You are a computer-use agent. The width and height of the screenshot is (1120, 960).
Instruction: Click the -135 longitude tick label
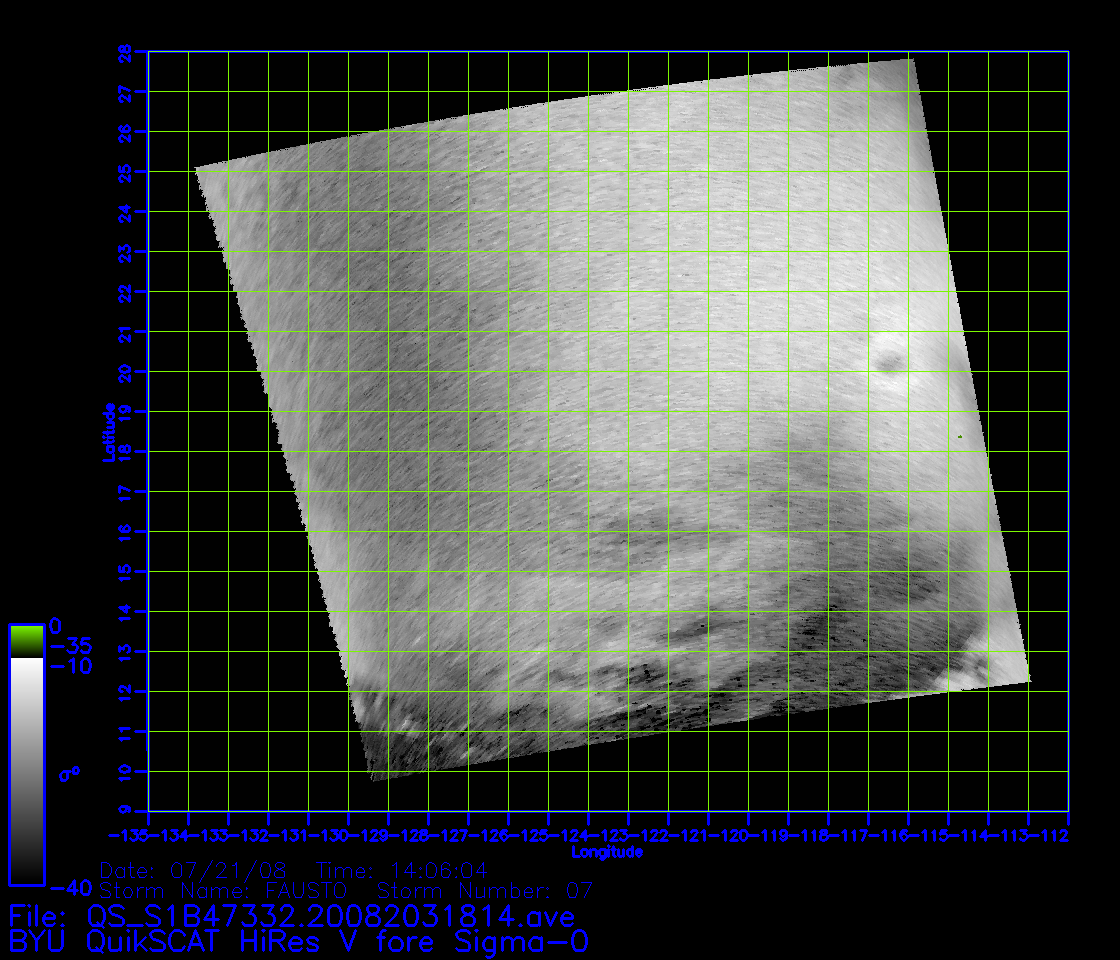tap(129, 835)
